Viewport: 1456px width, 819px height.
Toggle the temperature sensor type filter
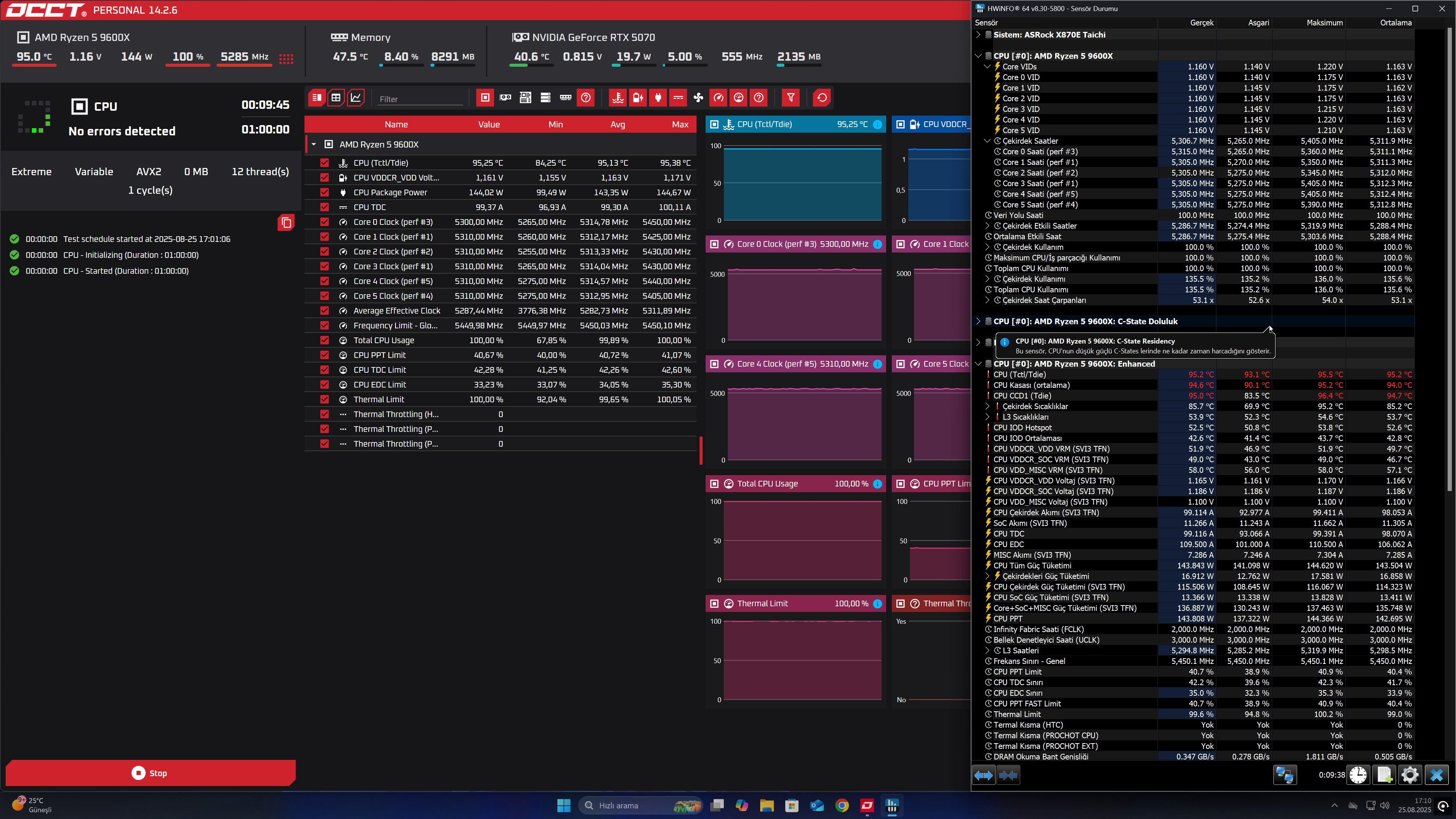pyautogui.click(x=618, y=98)
